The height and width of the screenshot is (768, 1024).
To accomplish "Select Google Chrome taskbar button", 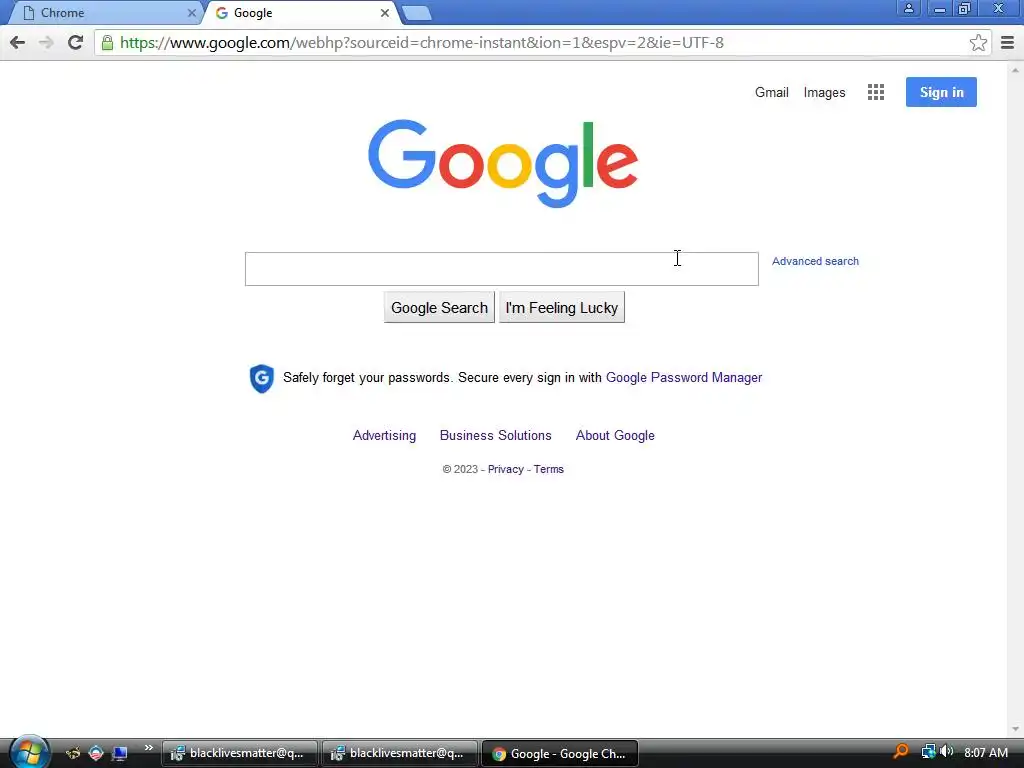I will point(559,754).
